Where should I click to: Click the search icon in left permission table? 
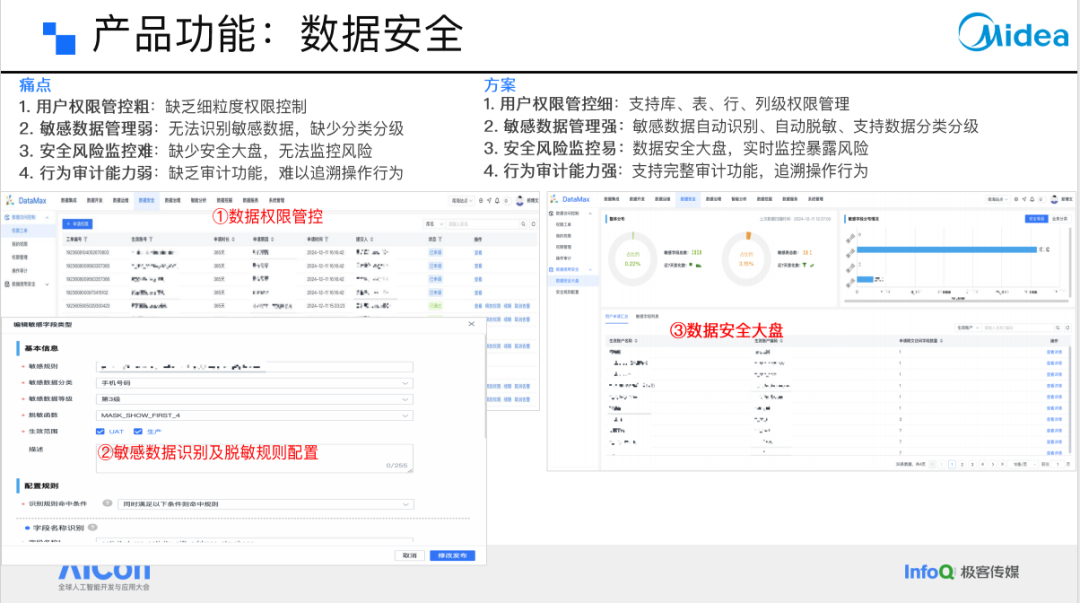tap(523, 224)
